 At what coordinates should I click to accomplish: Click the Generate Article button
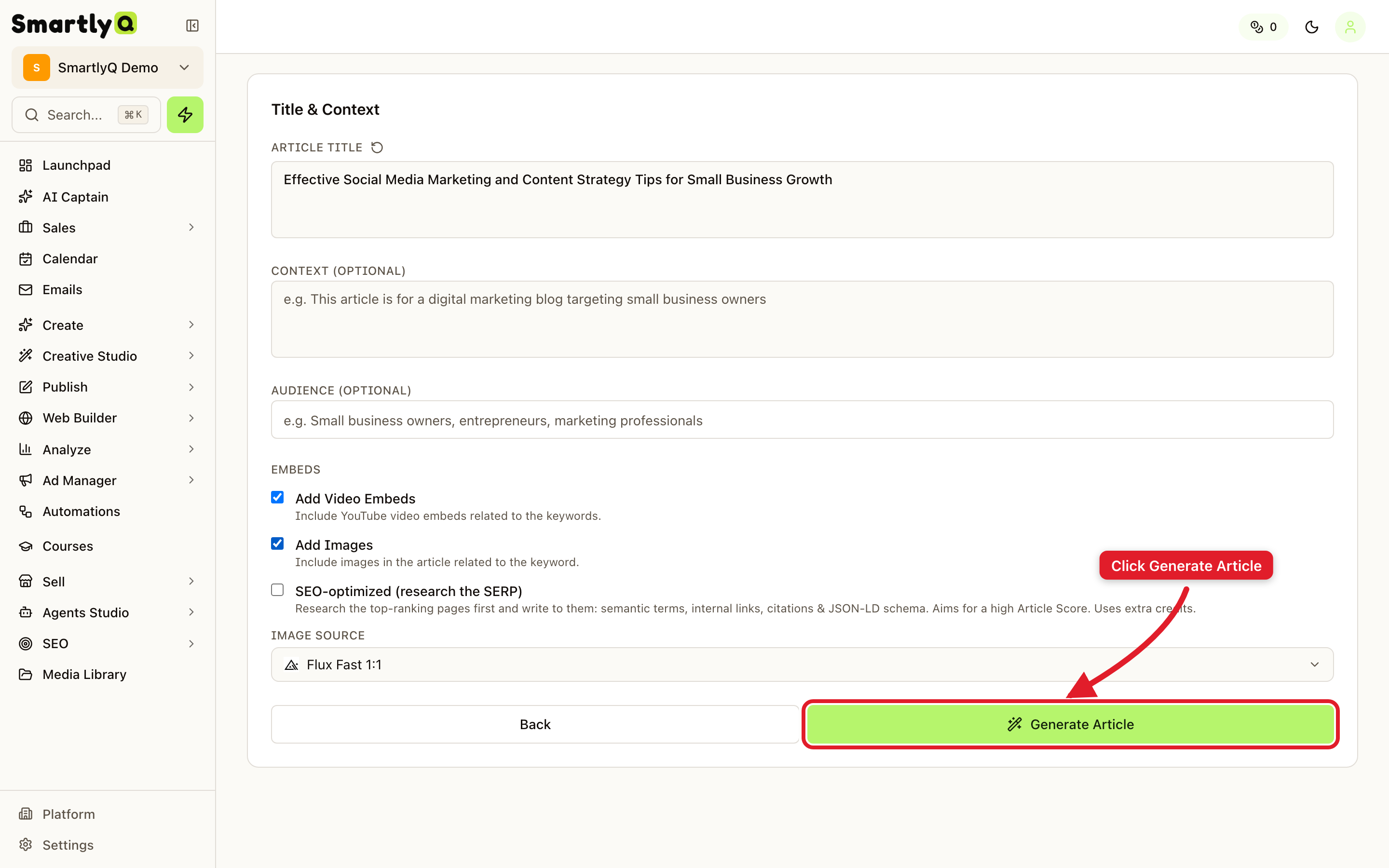(1071, 724)
